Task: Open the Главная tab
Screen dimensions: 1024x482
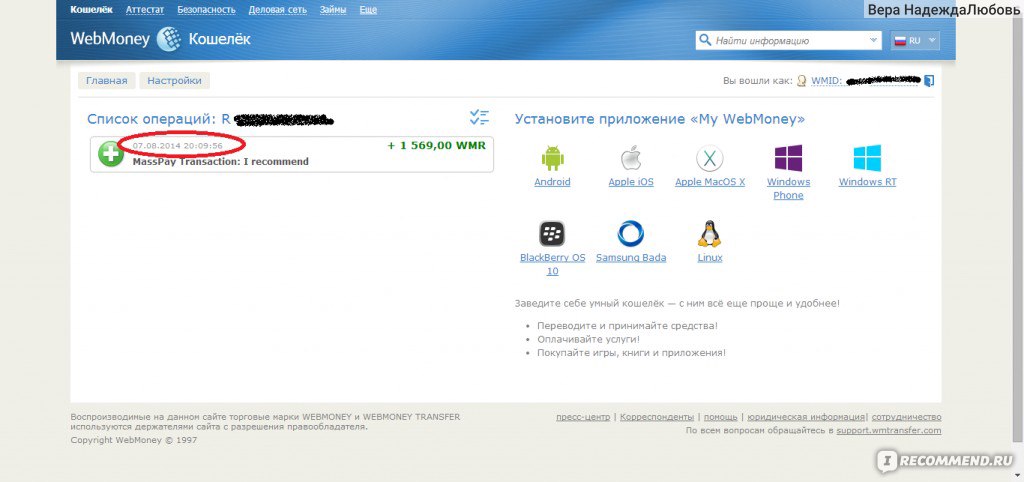Action: click(x=106, y=81)
